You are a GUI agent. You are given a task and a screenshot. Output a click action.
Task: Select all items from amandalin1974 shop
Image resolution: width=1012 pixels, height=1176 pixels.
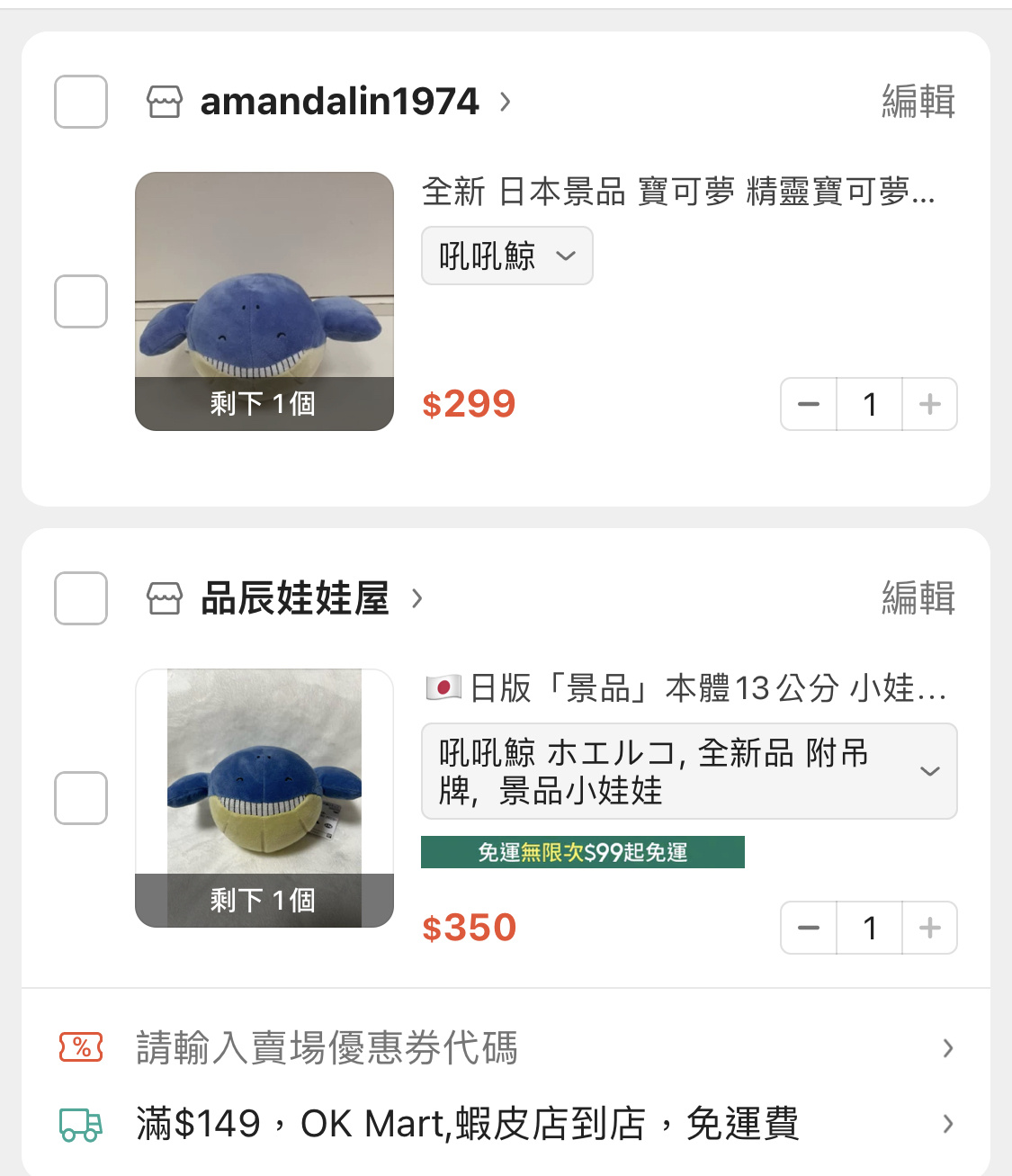81,102
